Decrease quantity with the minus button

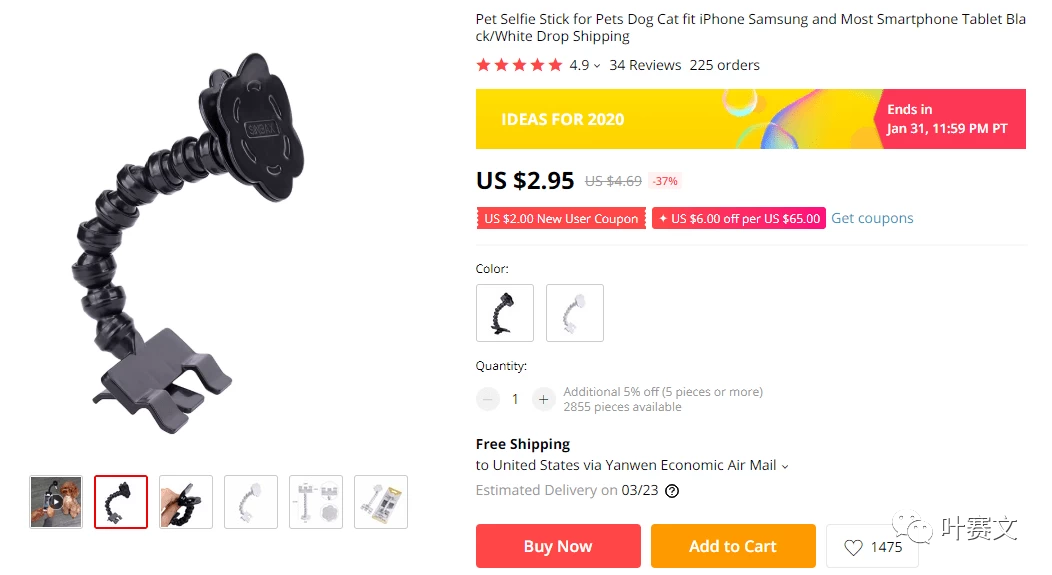(x=488, y=399)
